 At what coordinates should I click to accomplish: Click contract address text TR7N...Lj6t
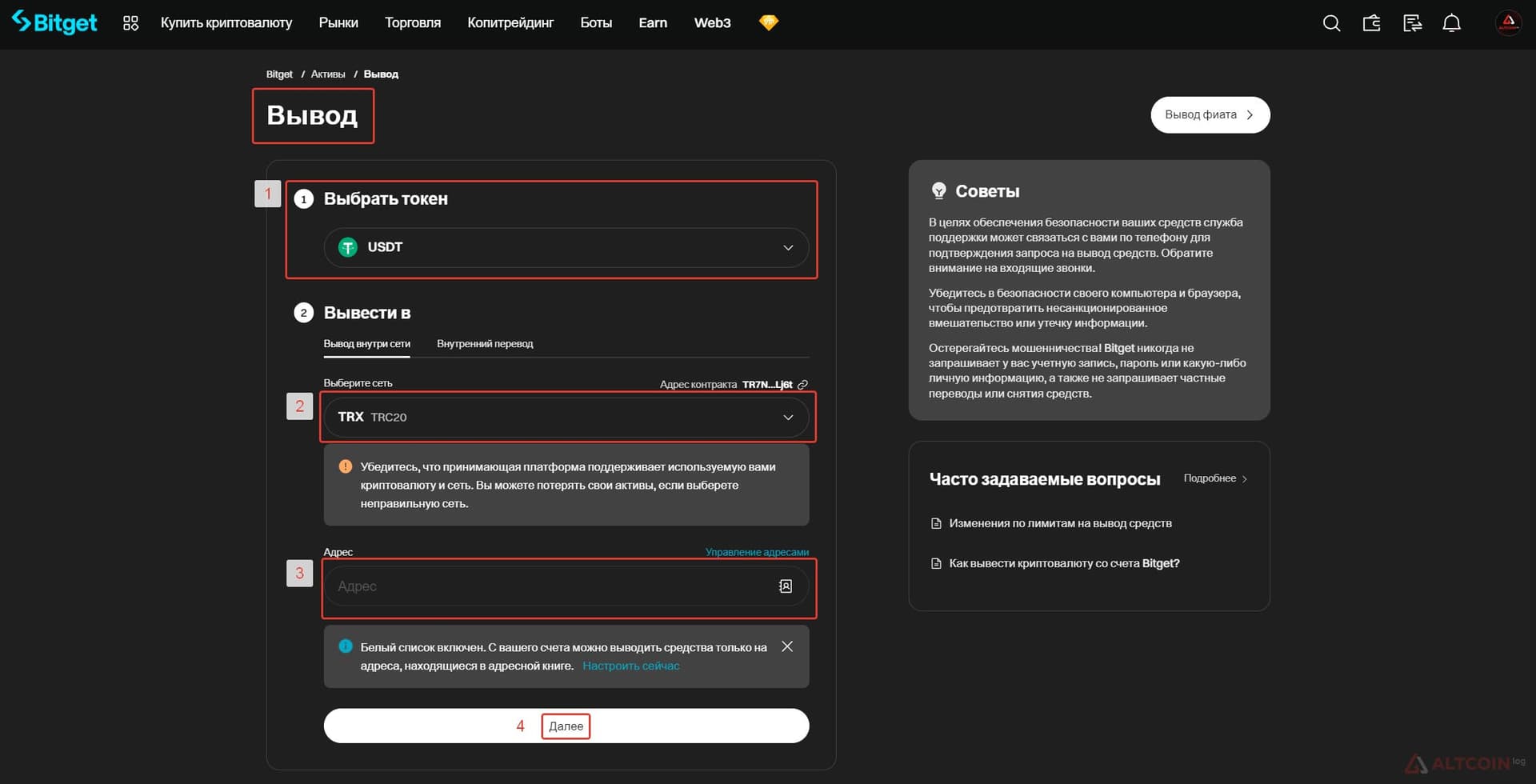point(767,385)
